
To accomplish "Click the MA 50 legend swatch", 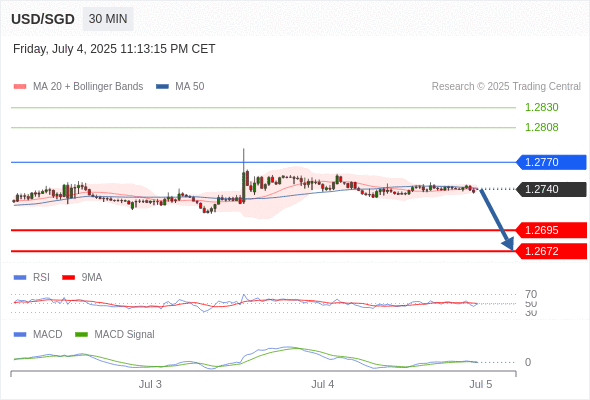I will [163, 87].
